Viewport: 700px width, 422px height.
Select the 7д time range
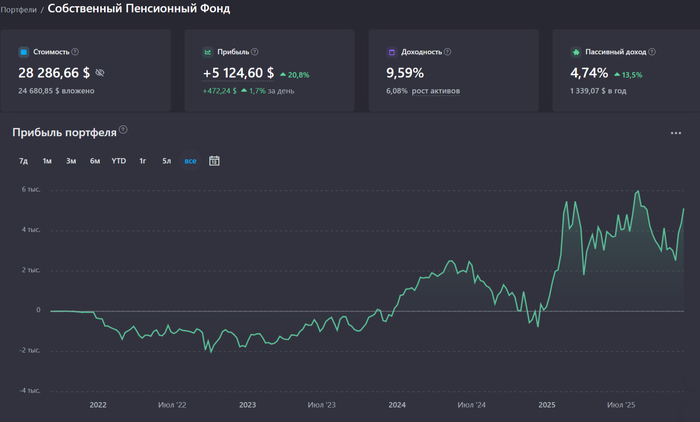tap(23, 161)
